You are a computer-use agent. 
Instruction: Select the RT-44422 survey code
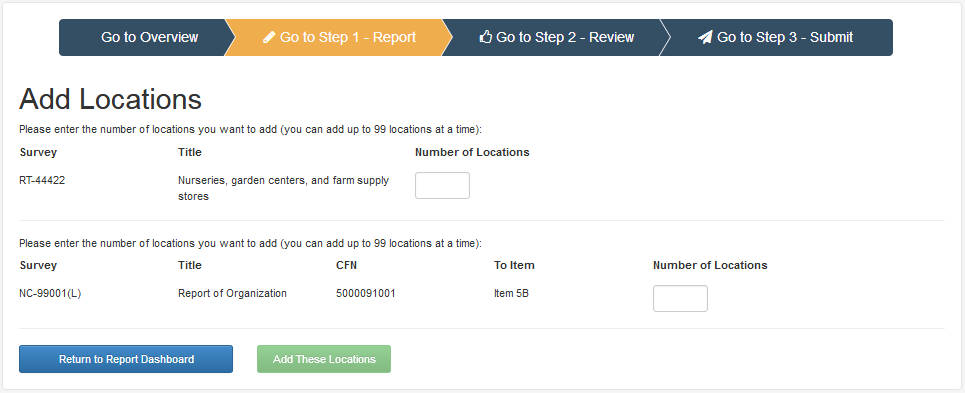42,181
